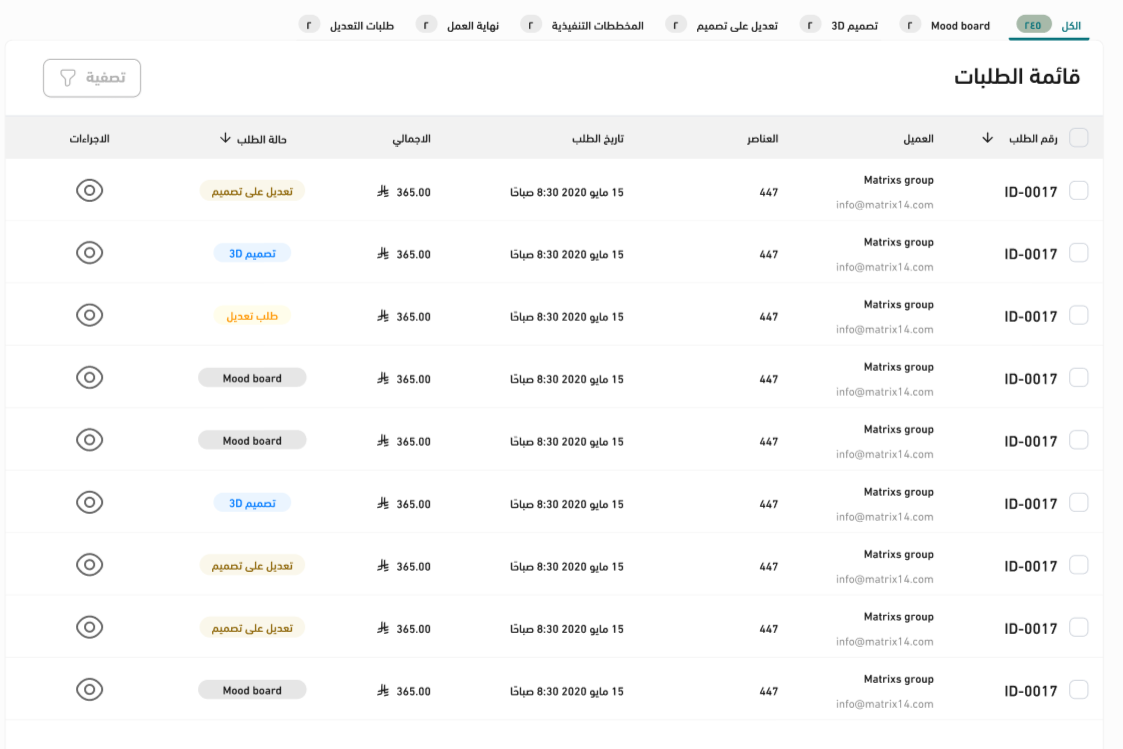The image size is (1123, 749).
Task: Open the نهاية العمل tab
Action: [x=472, y=25]
